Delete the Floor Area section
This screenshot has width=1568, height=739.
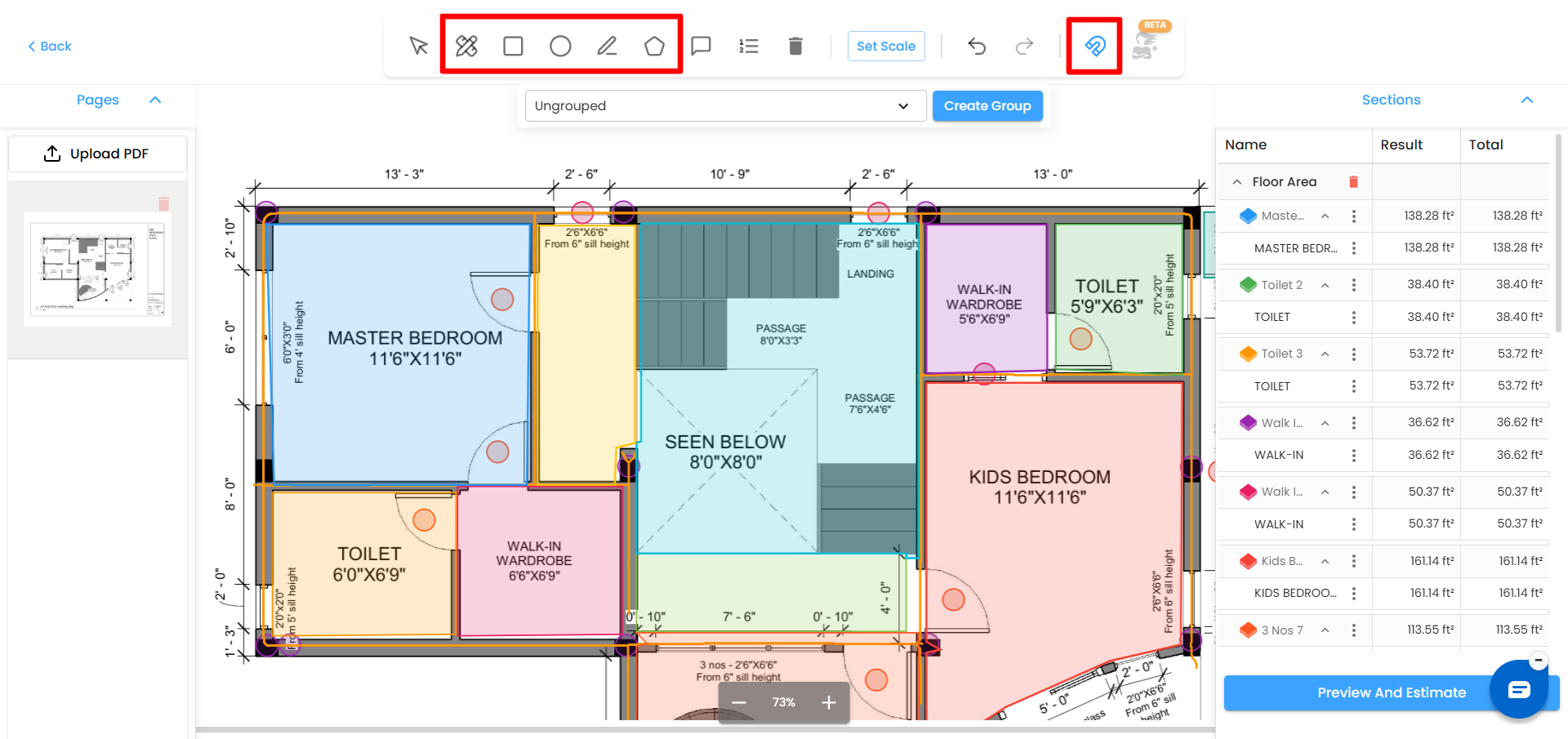pos(1353,181)
